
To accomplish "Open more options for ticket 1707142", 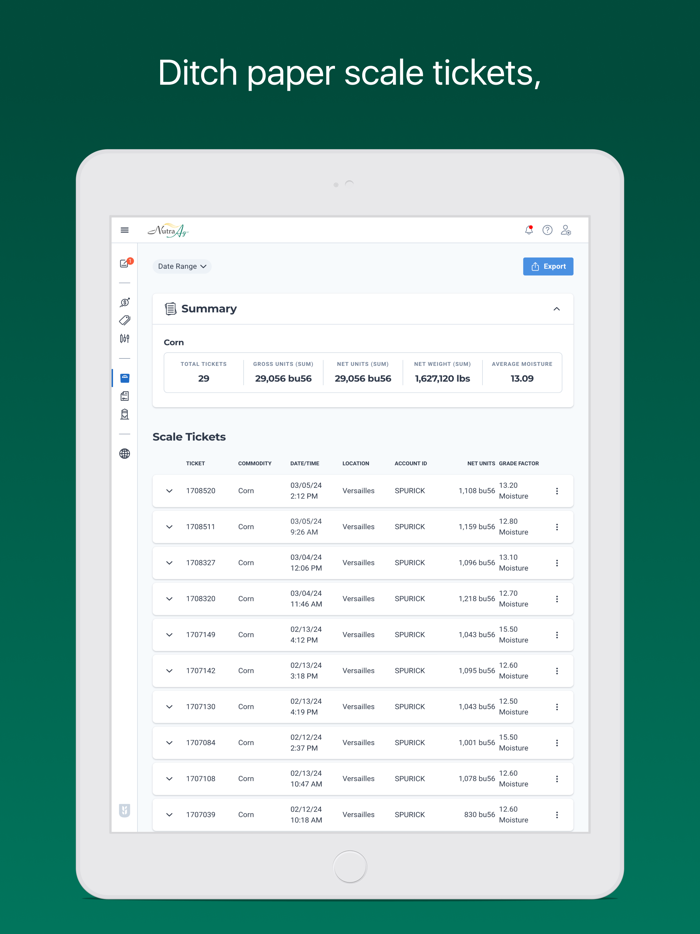I will click(557, 671).
